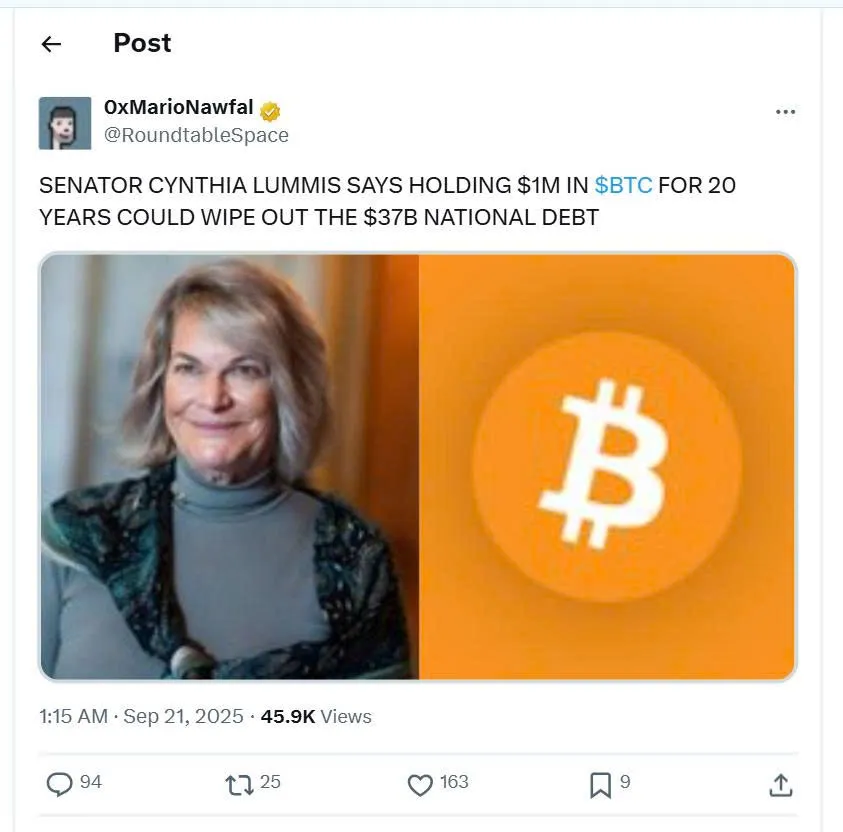Screen dimensions: 843x832
Task: Visit the @RoundtableSpace handle
Action: pyautogui.click(x=196, y=135)
